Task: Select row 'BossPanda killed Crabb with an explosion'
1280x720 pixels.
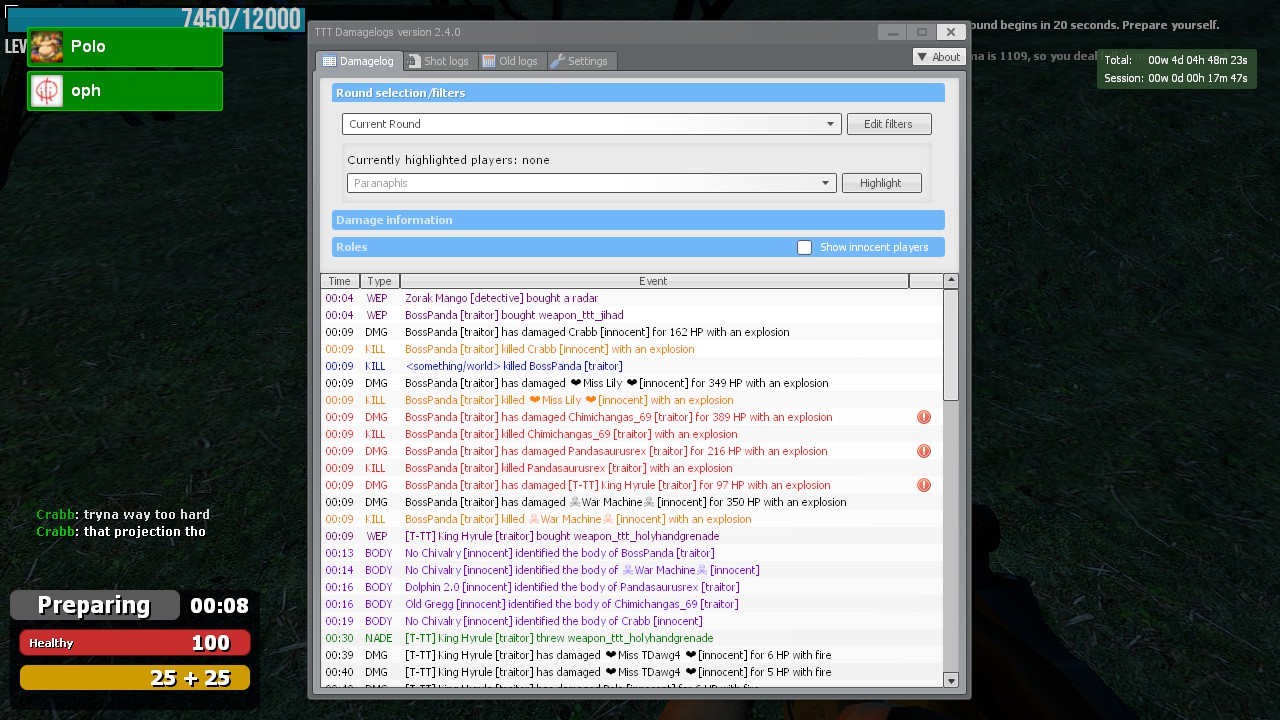Action: pyautogui.click(x=631, y=349)
